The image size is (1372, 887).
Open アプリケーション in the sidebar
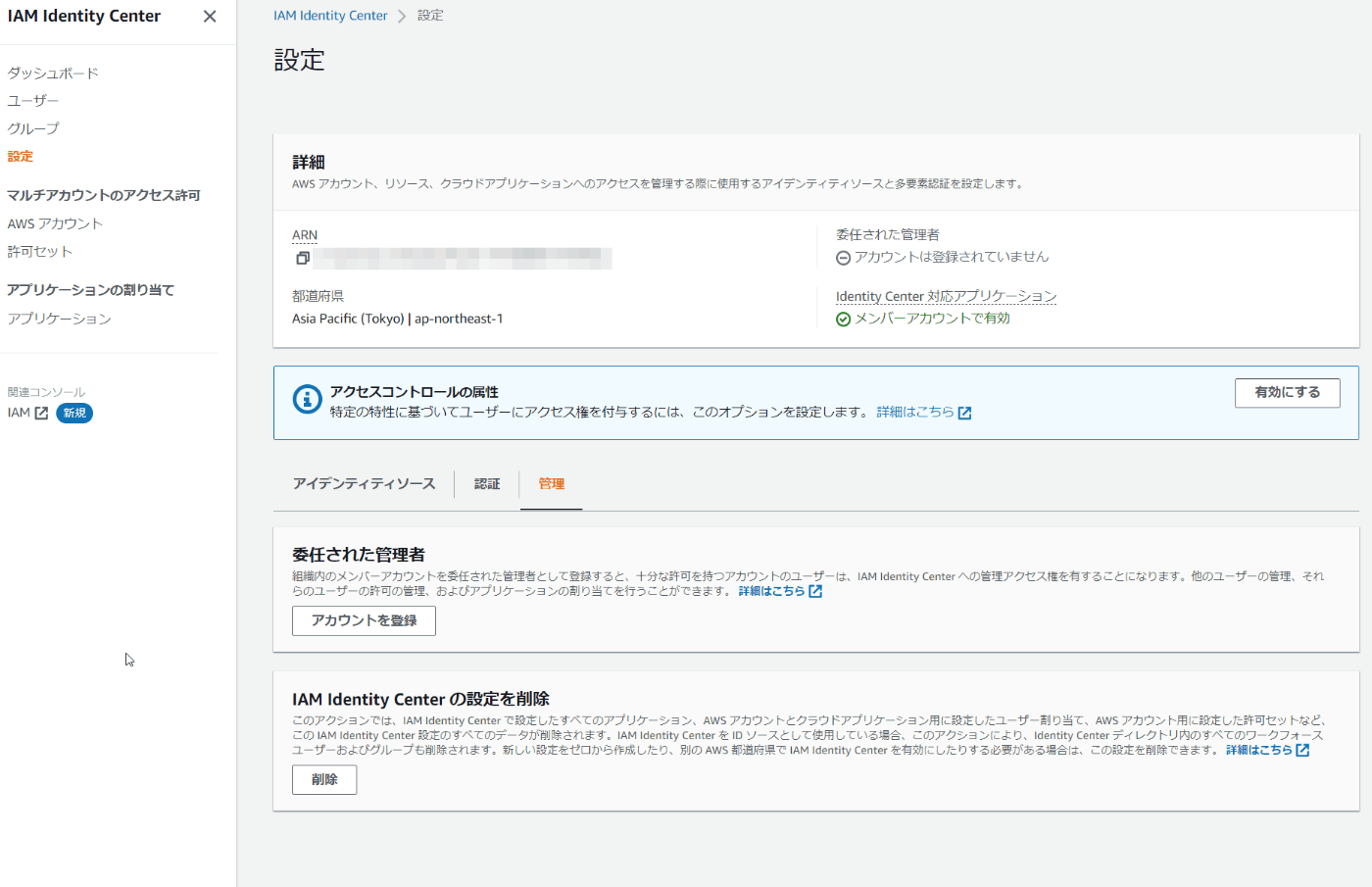(60, 319)
